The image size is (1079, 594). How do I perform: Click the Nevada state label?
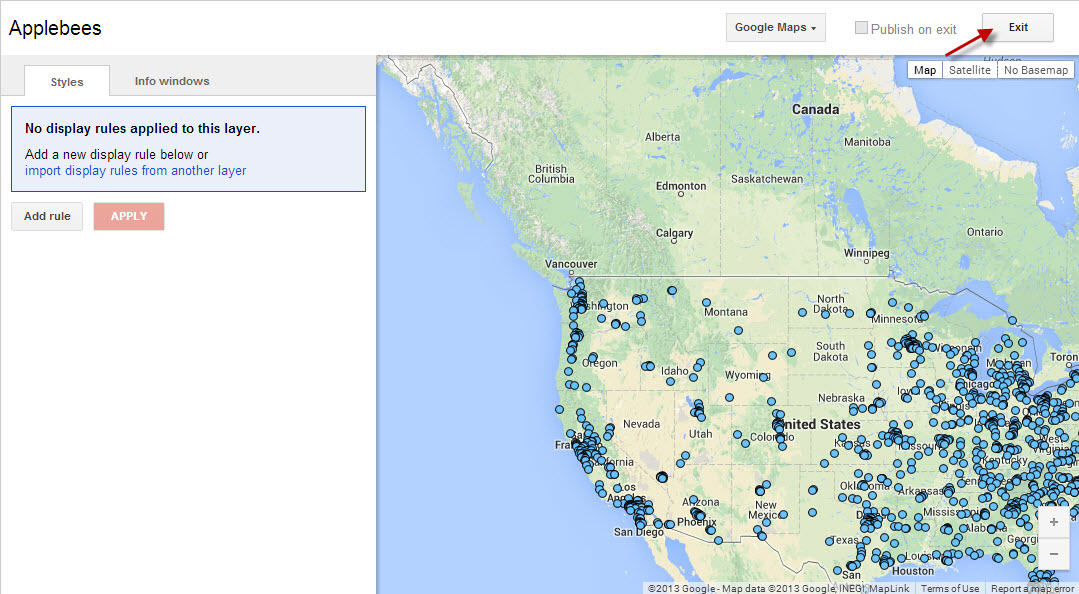pyautogui.click(x=641, y=424)
